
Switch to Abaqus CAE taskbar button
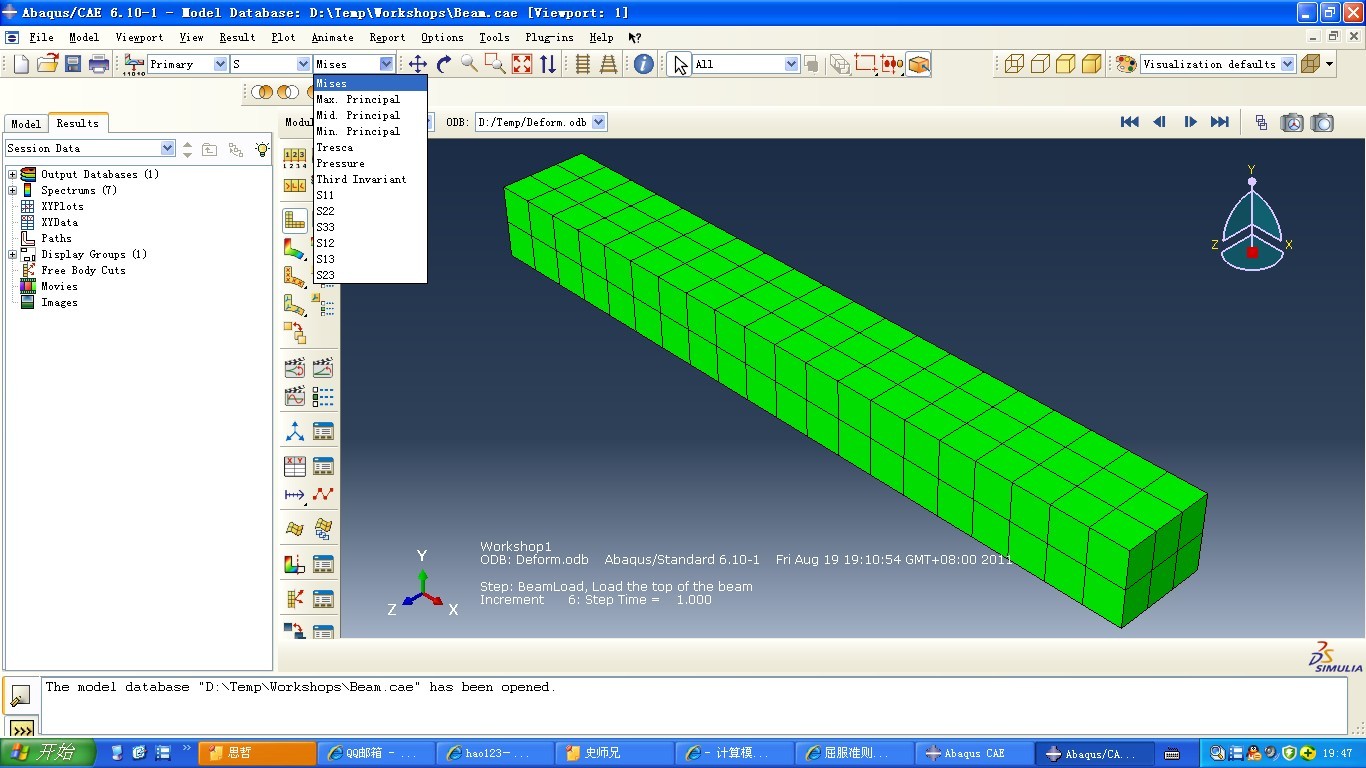[974, 753]
